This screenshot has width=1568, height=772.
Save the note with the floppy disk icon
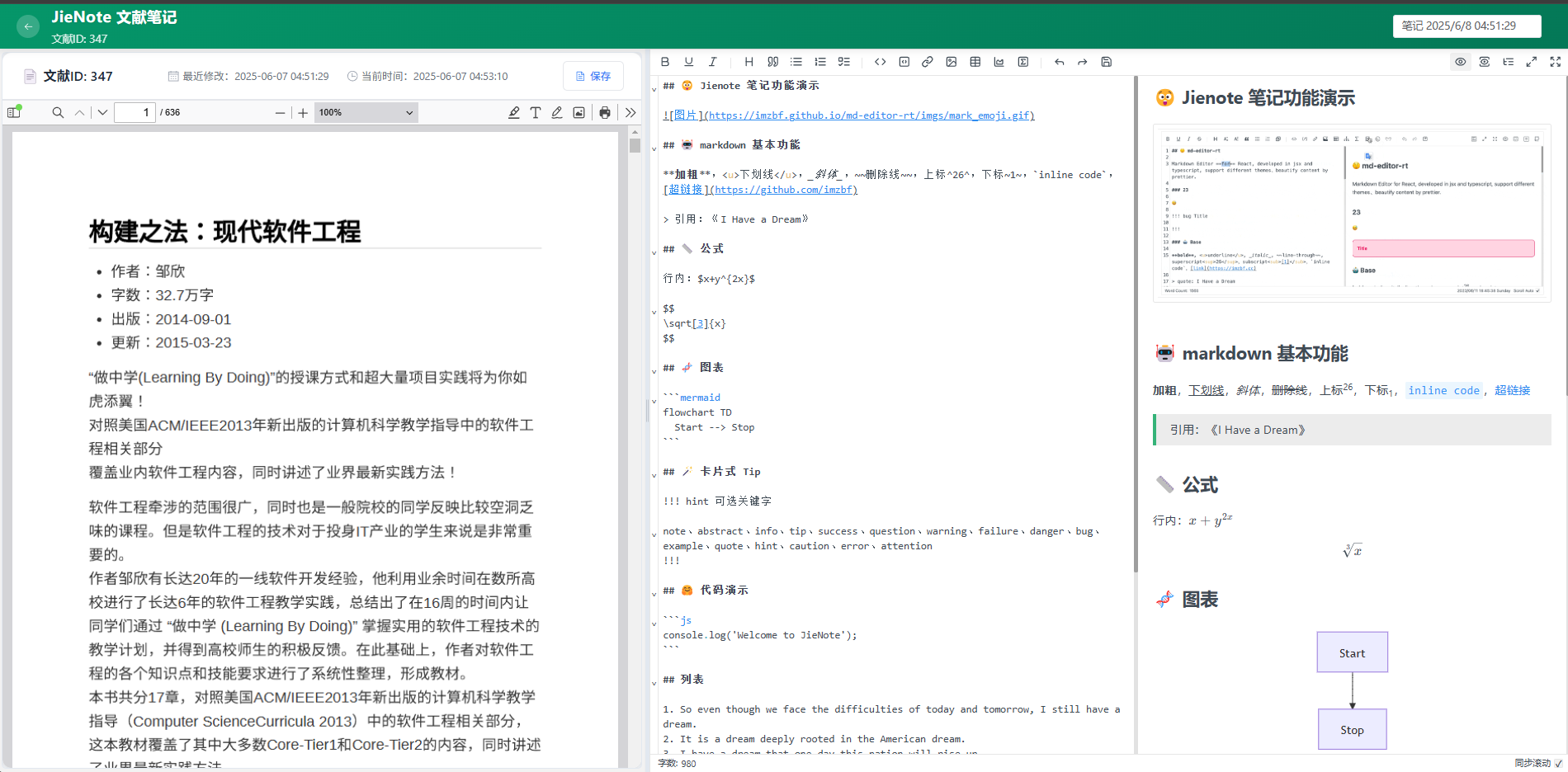[1107, 62]
